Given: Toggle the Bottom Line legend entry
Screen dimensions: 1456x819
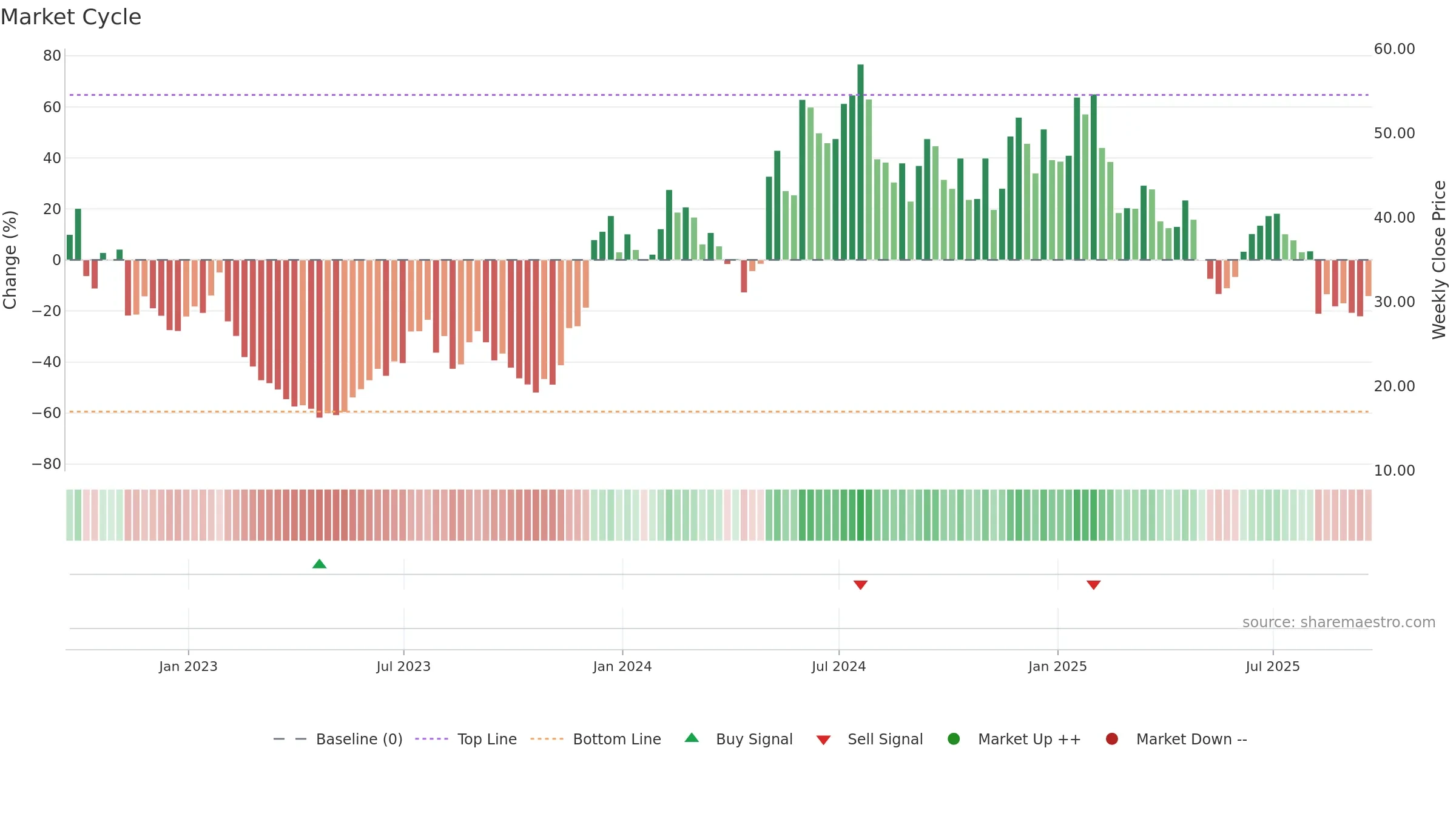Looking at the screenshot, I should pyautogui.click(x=595, y=740).
